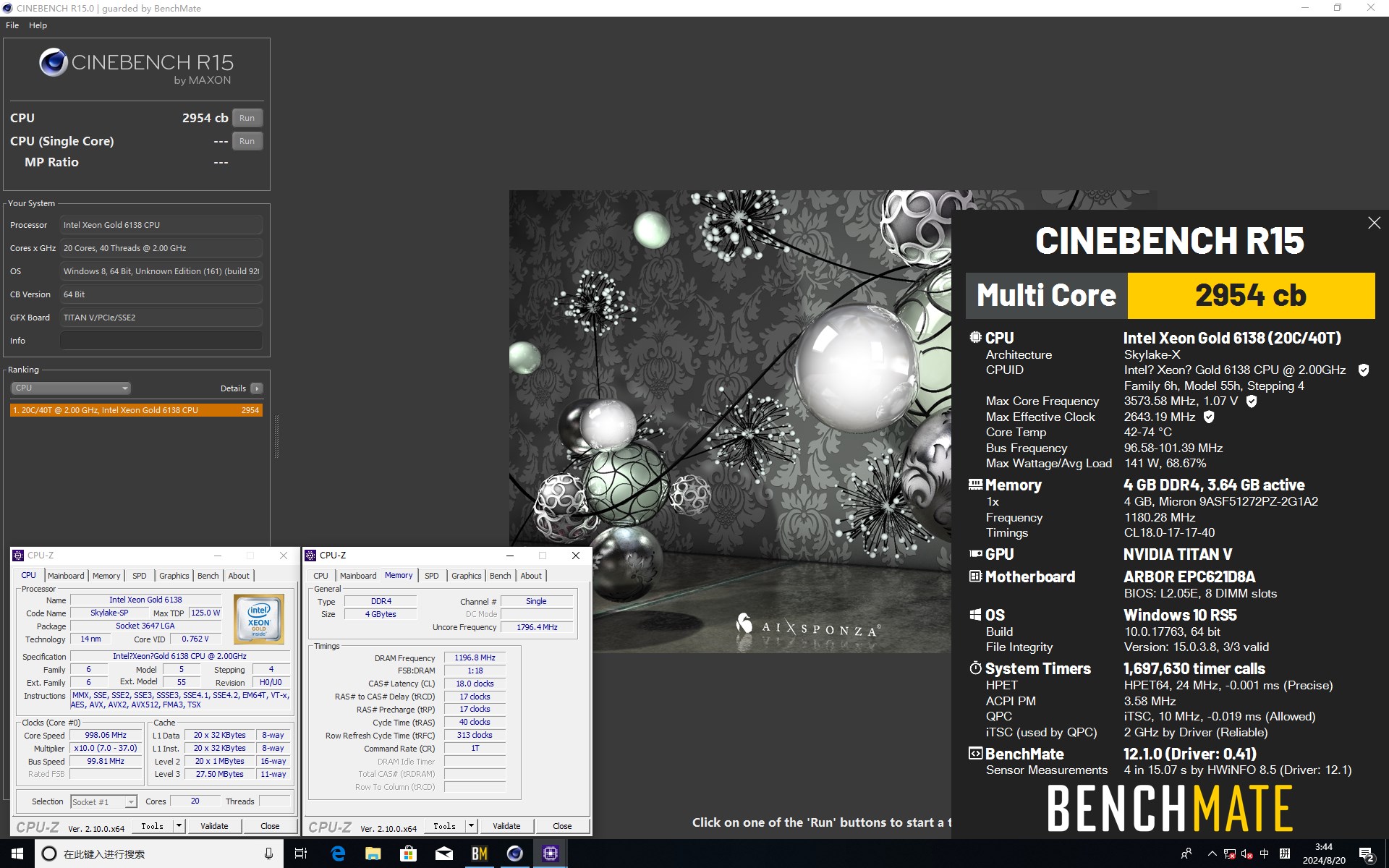Open File Explorer from taskbar
The width and height of the screenshot is (1389, 868).
click(373, 854)
